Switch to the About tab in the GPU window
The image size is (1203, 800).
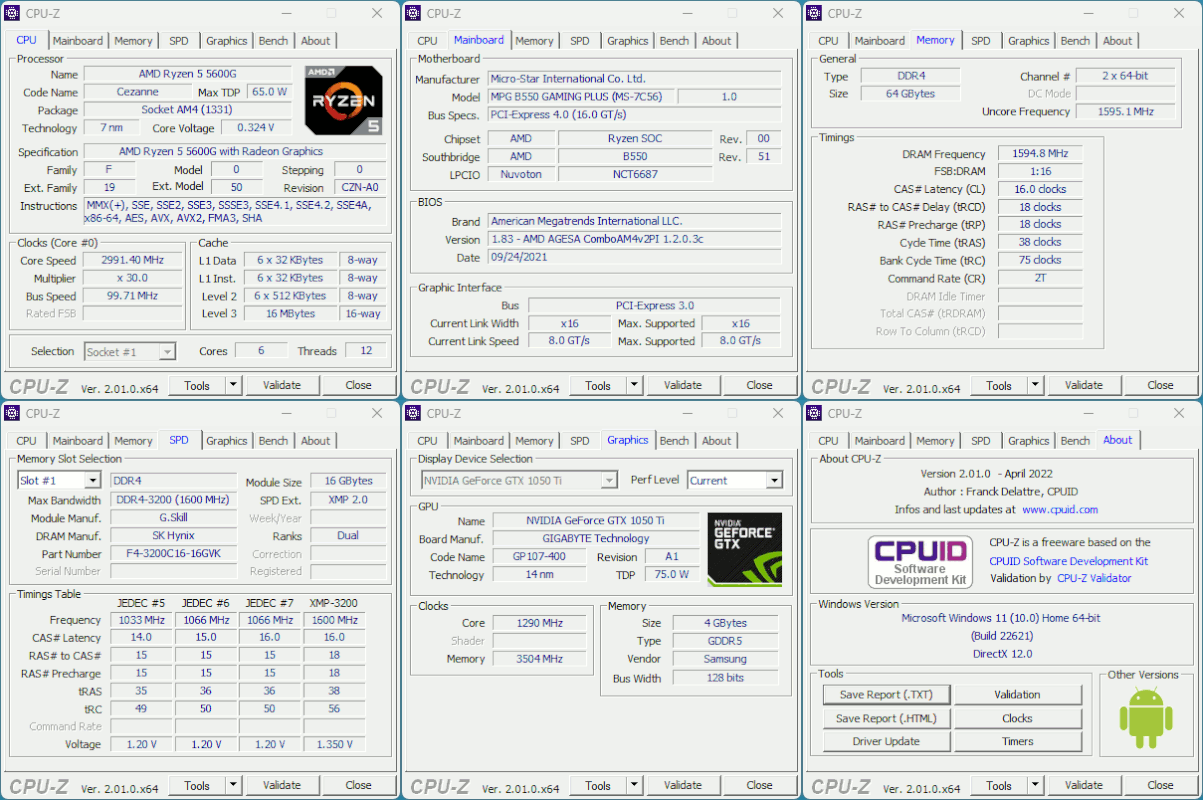coord(716,441)
